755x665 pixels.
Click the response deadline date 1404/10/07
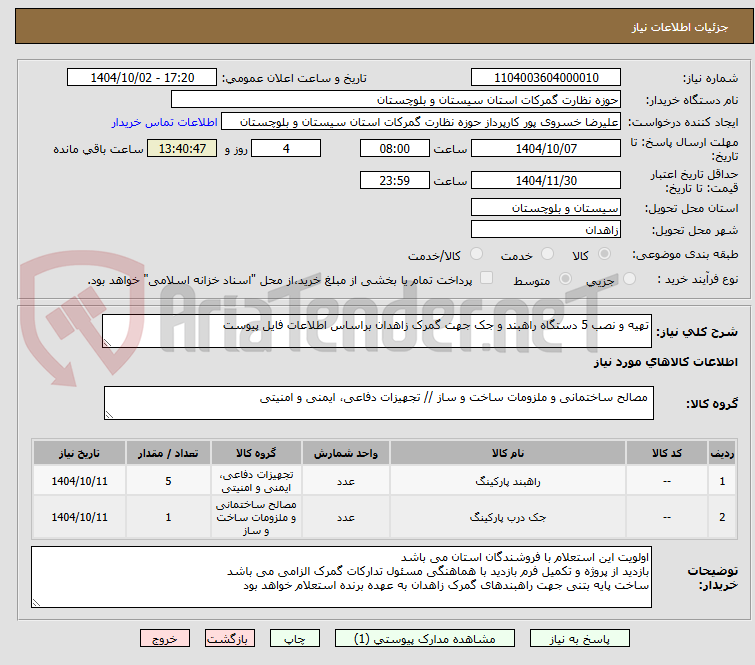pos(546,148)
